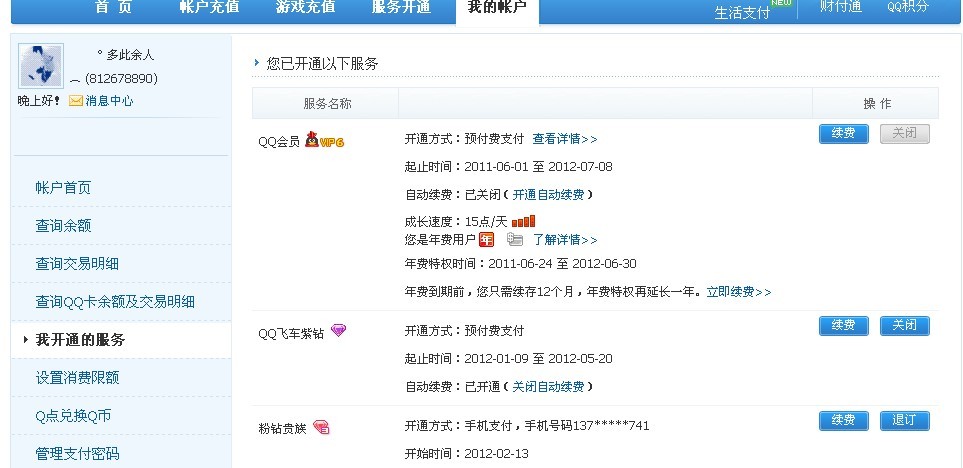Image resolution: width=963 pixels, height=468 pixels.
Task: Enable auto-renewal via 开通自动续费 link
Action: (x=548, y=195)
